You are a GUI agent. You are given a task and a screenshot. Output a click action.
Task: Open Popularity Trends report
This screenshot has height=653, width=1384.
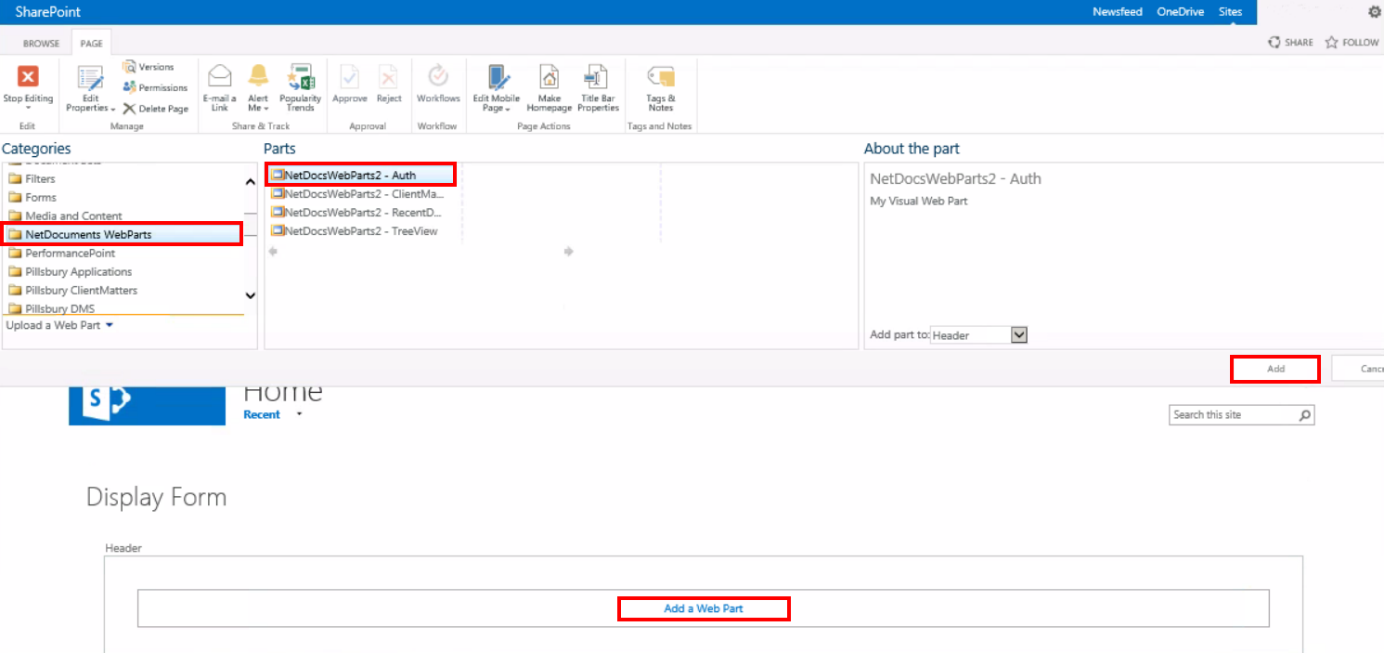(x=300, y=89)
